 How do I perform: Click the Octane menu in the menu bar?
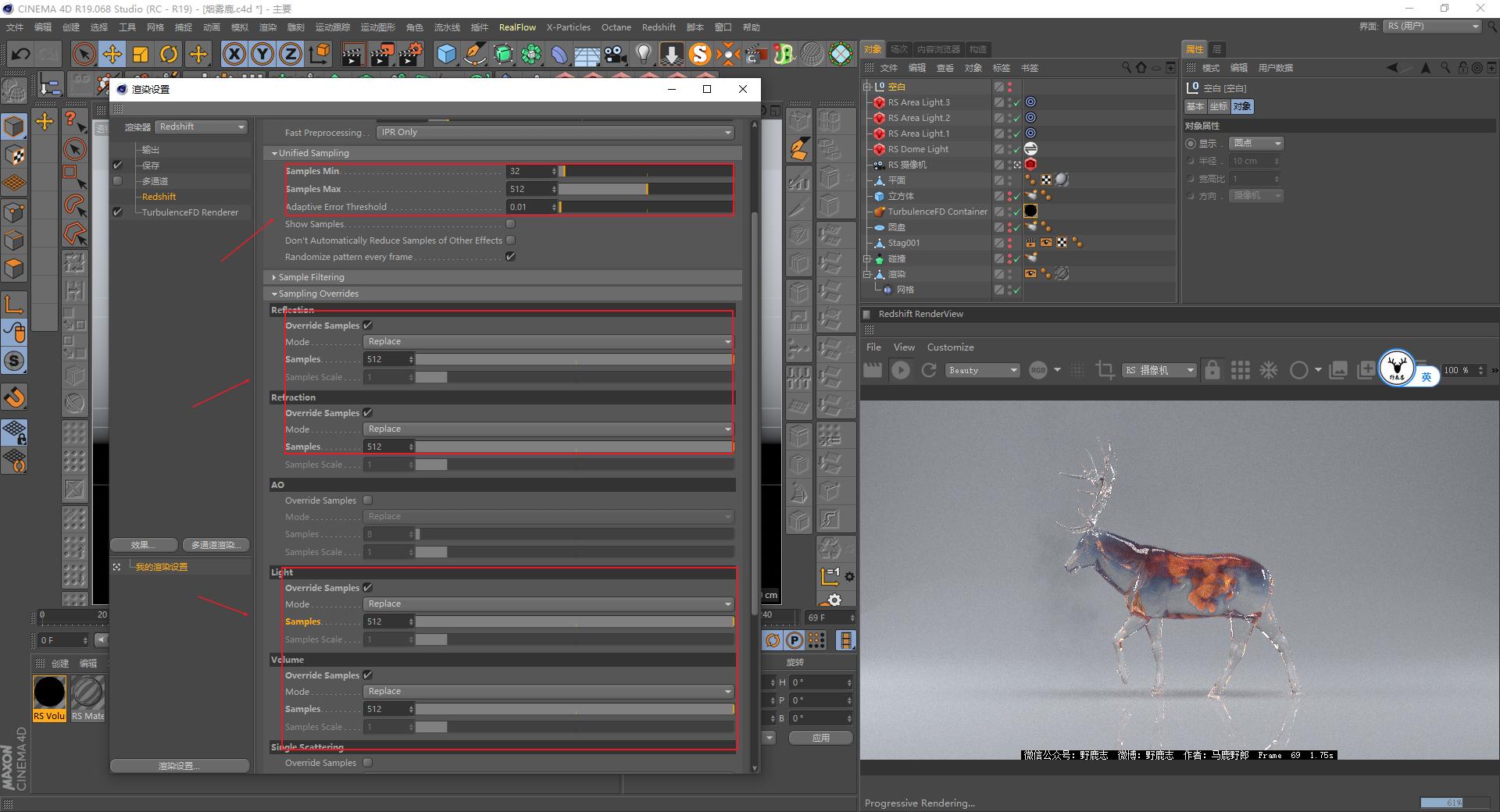[616, 27]
